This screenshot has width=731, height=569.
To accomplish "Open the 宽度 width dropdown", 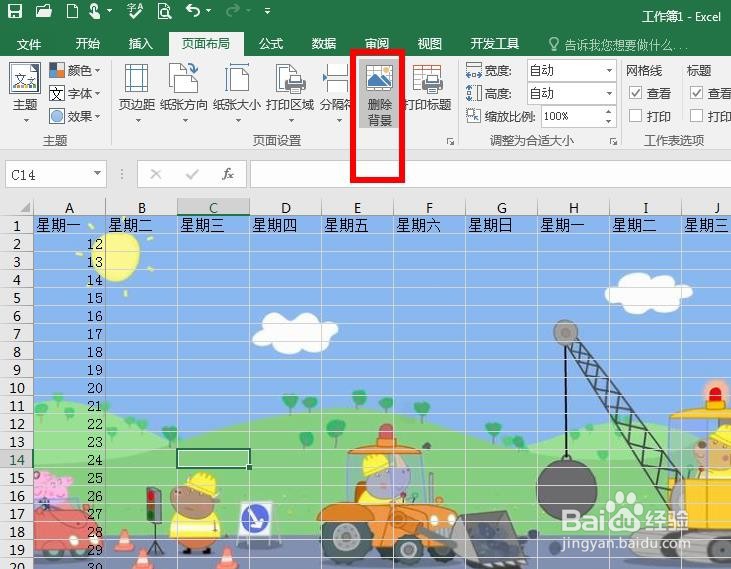I will click(x=609, y=70).
